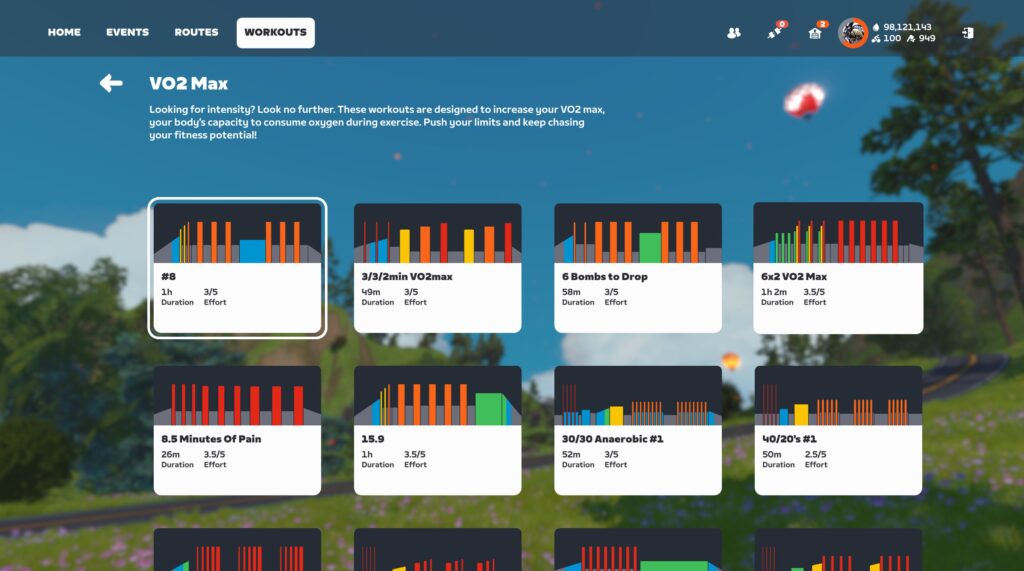
Task: Click the back arrow beside VO2 Max
Action: click(111, 84)
